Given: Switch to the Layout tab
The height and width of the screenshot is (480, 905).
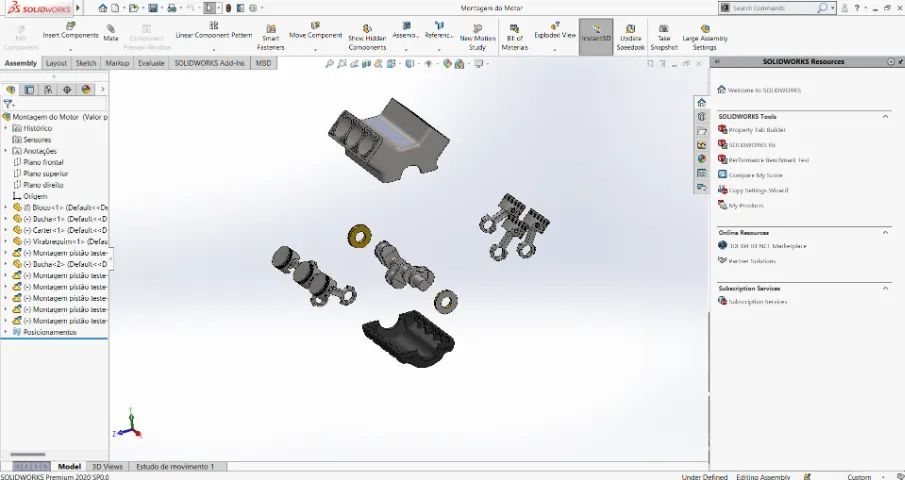Looking at the screenshot, I should [x=57, y=63].
